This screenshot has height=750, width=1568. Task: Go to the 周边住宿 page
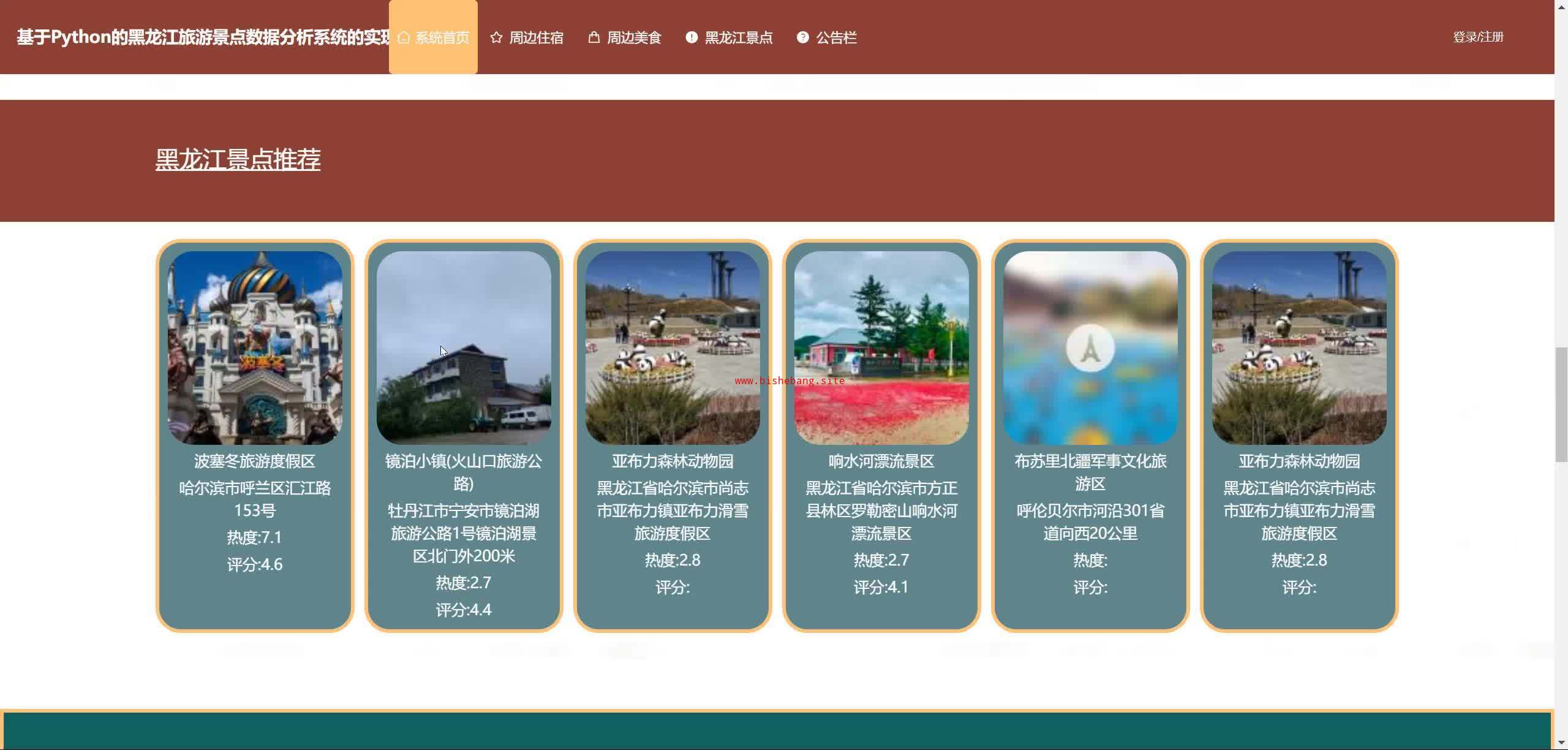(x=536, y=37)
